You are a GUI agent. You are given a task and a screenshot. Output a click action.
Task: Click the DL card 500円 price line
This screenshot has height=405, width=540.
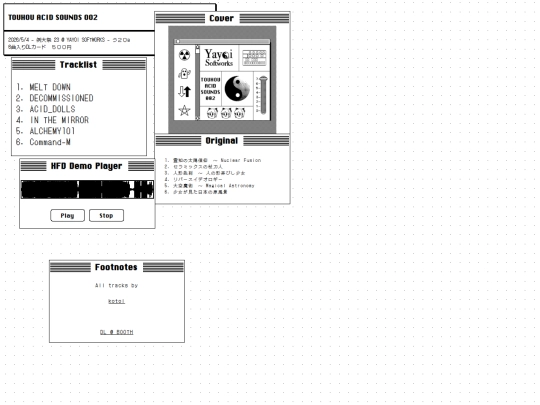[40, 47]
